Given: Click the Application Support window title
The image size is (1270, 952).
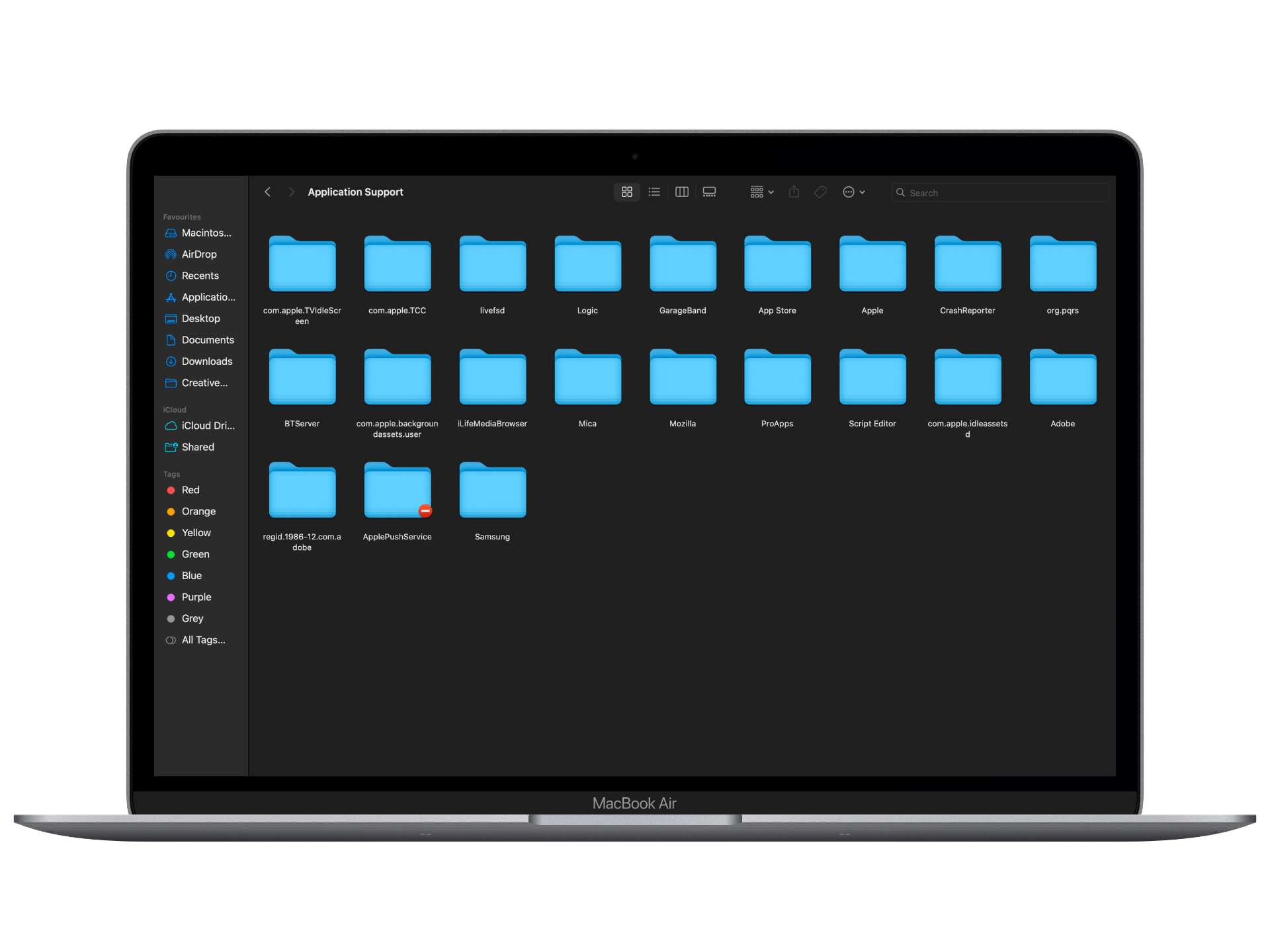Looking at the screenshot, I should point(355,192).
